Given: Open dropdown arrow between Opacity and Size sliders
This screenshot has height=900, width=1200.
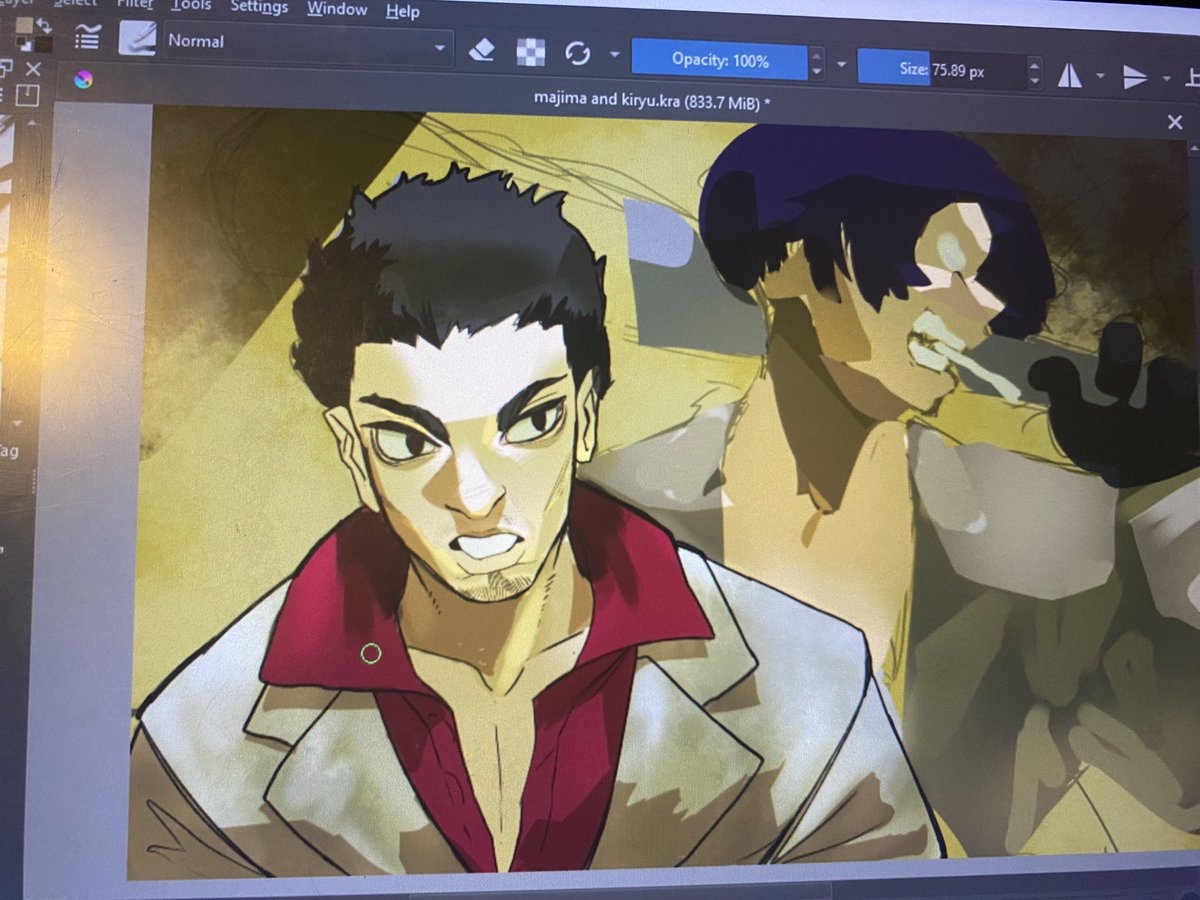Looking at the screenshot, I should pos(841,65).
